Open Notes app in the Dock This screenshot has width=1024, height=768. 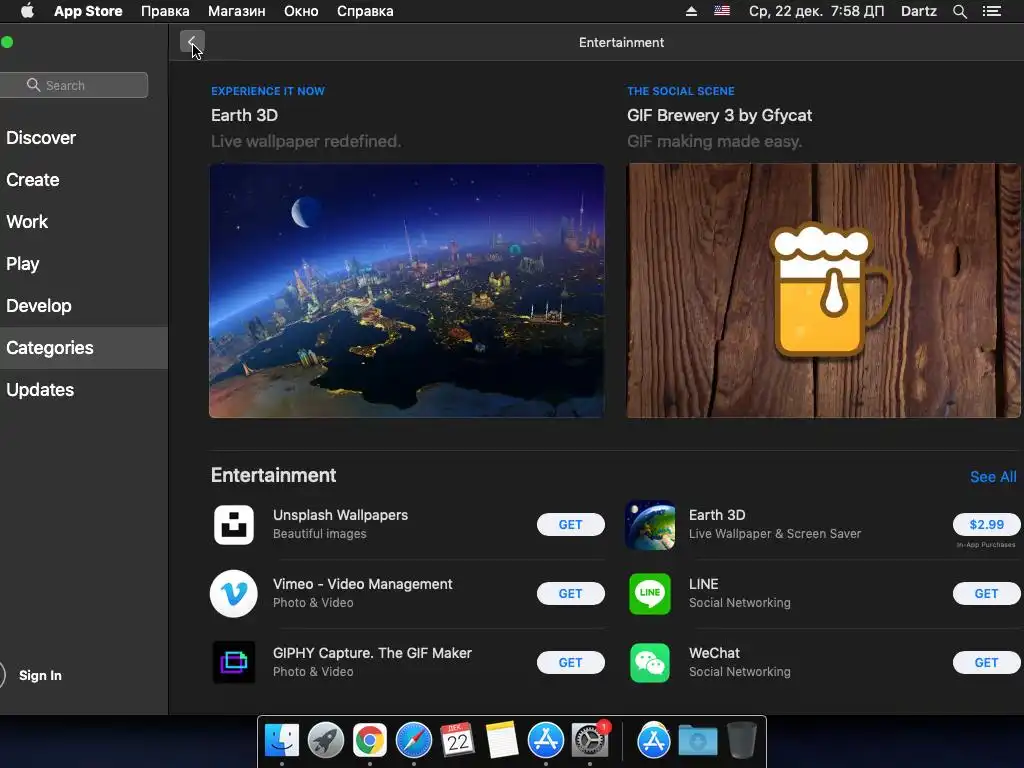(x=502, y=741)
